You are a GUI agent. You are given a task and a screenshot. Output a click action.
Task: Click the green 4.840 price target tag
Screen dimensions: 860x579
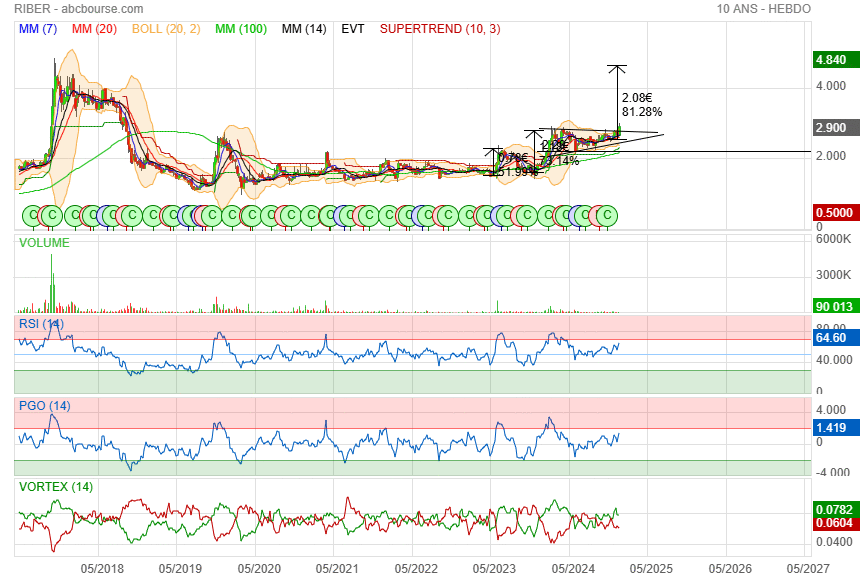pos(833,60)
